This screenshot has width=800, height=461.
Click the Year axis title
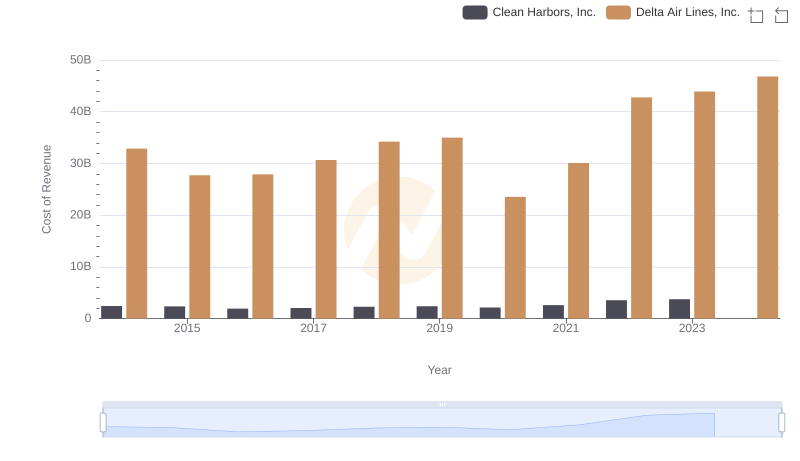tap(439, 370)
